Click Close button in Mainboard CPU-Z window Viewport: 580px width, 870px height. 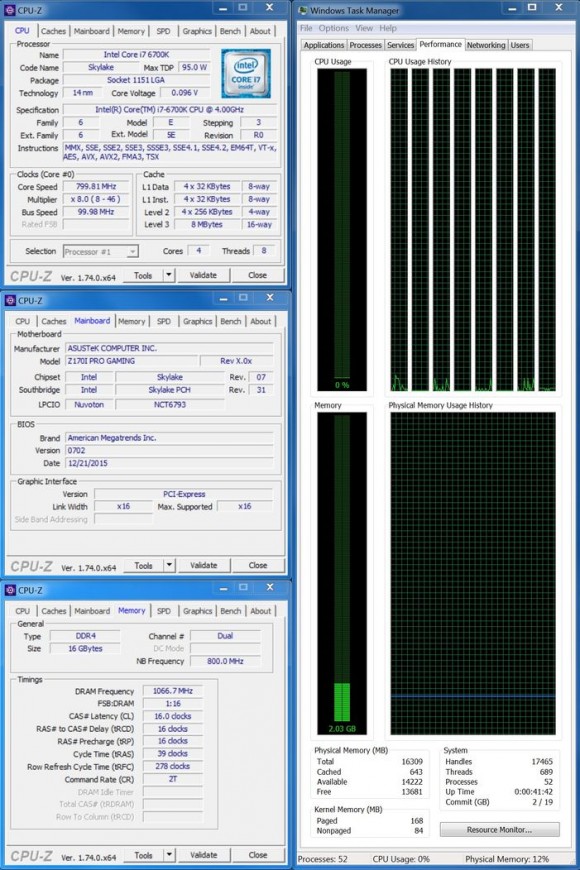(x=258, y=565)
